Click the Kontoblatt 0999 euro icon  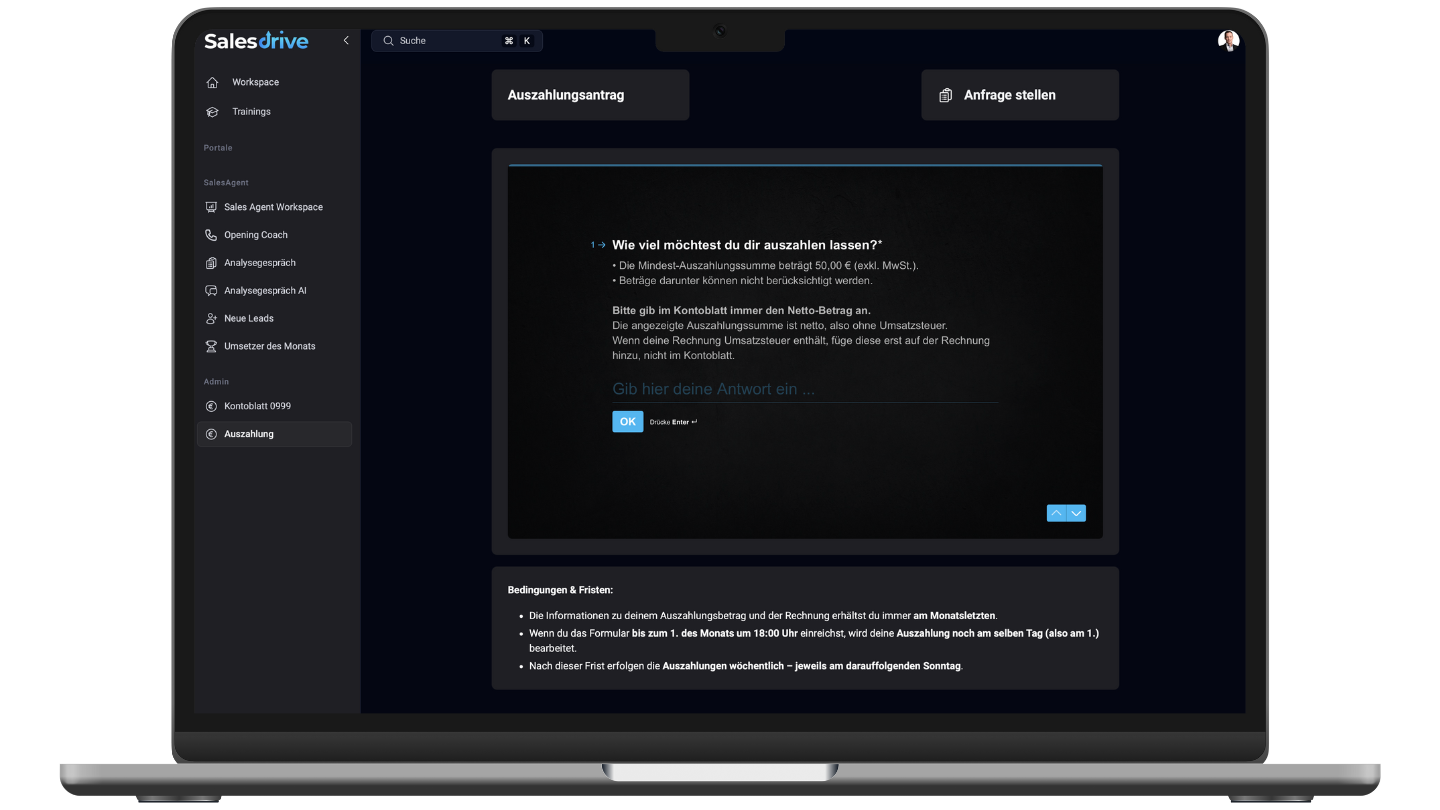click(x=211, y=407)
